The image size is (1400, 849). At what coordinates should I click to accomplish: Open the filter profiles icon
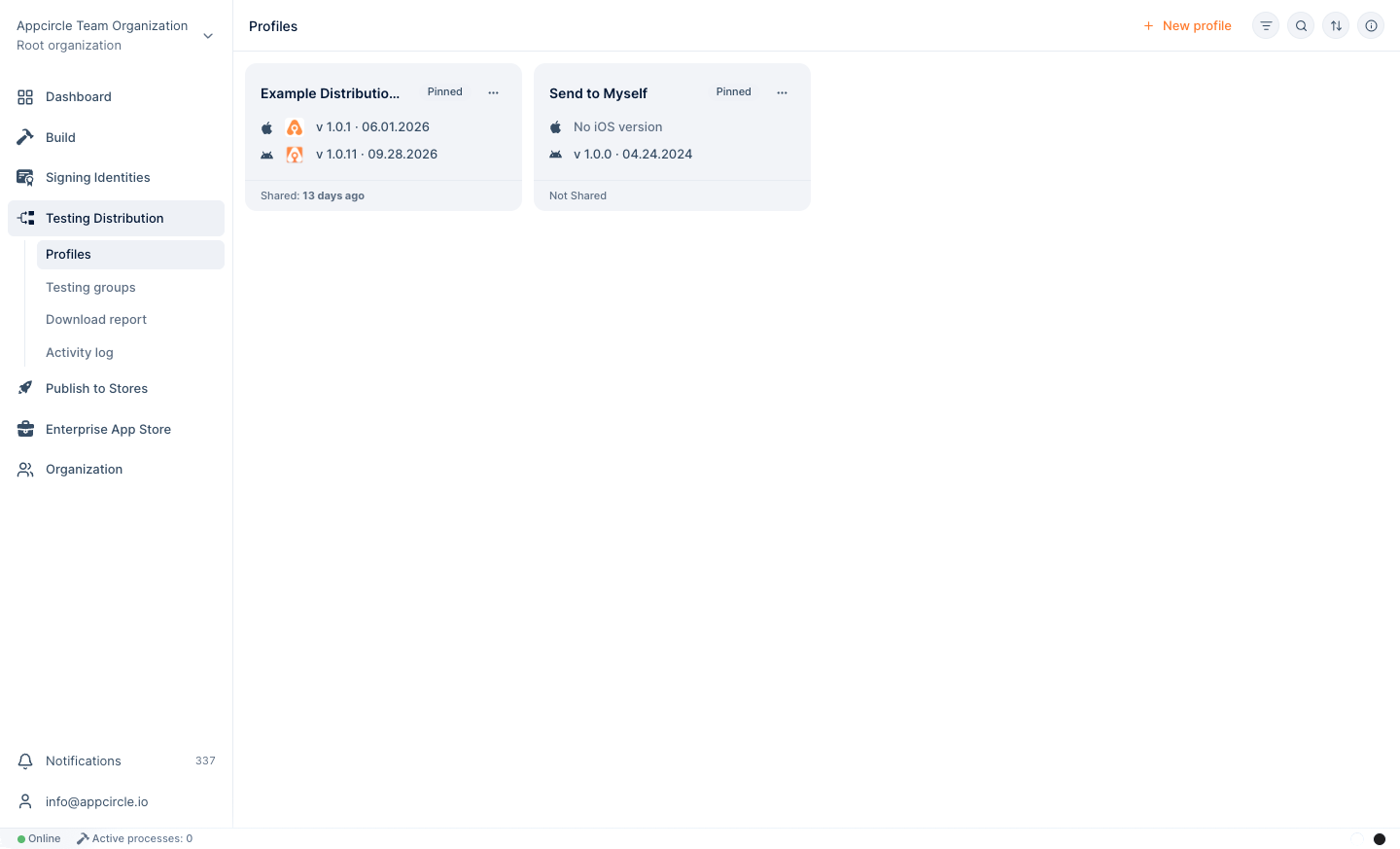[1266, 26]
